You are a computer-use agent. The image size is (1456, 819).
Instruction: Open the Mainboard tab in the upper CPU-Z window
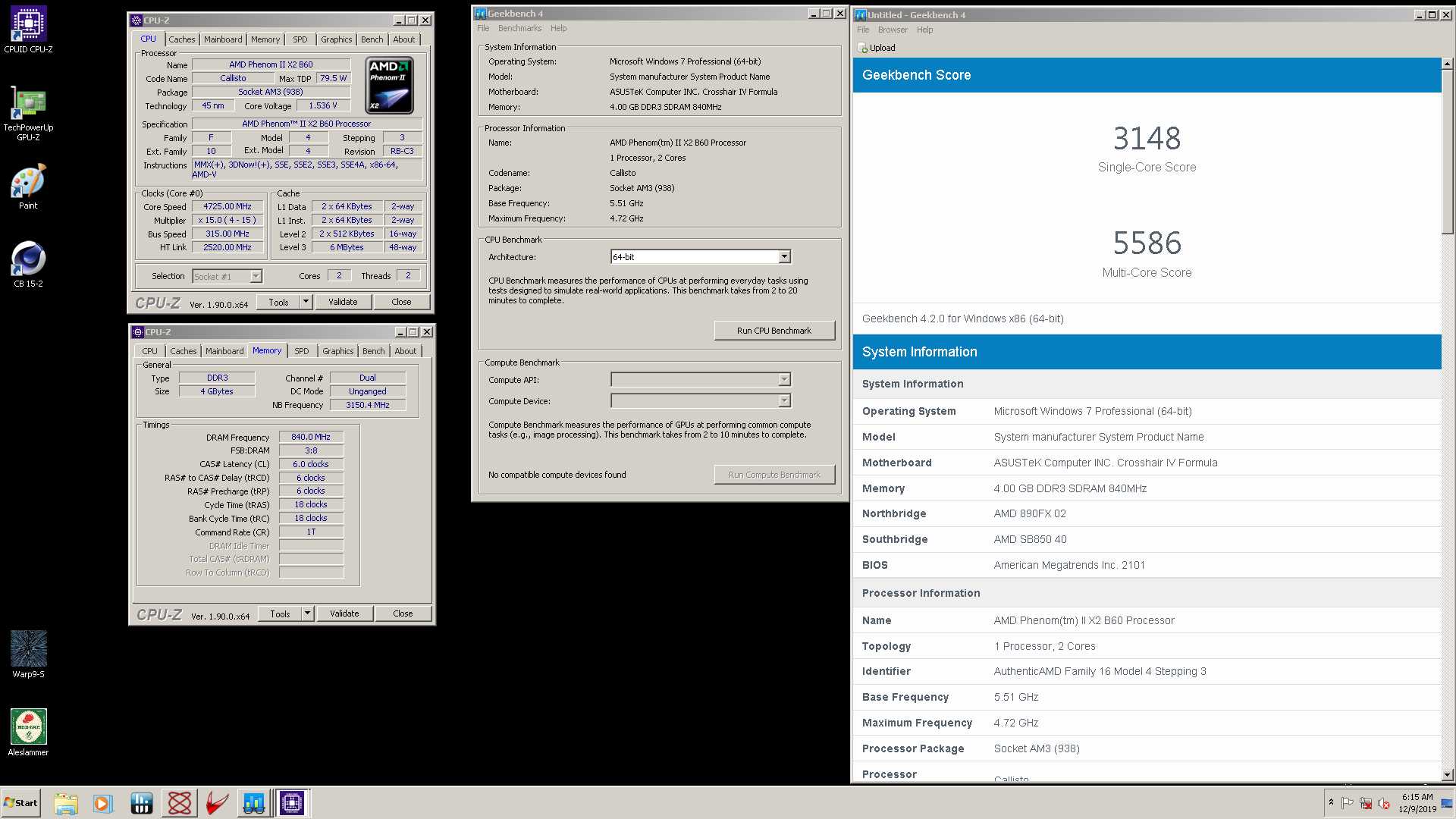[x=223, y=39]
